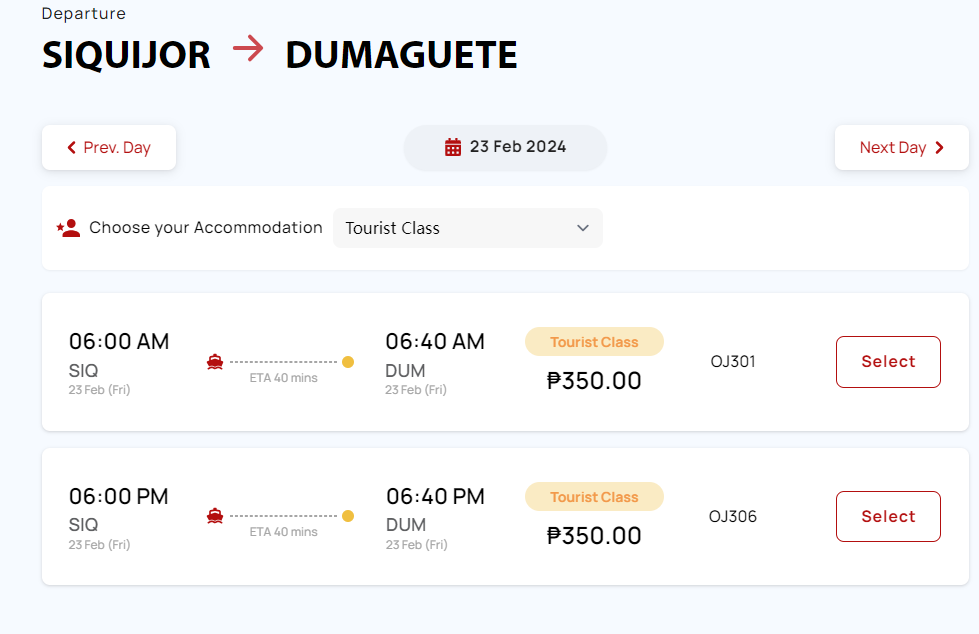Click the dropdown chevron in accommodation selector

(583, 228)
